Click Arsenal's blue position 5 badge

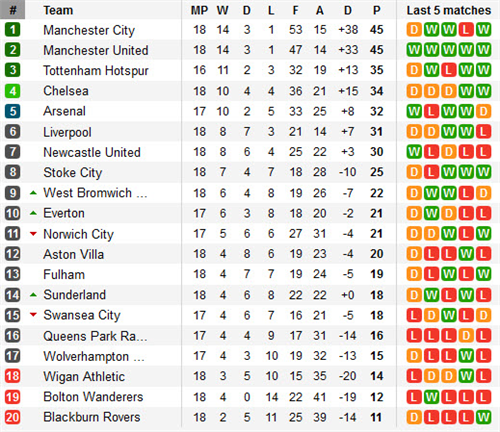pos(12,111)
